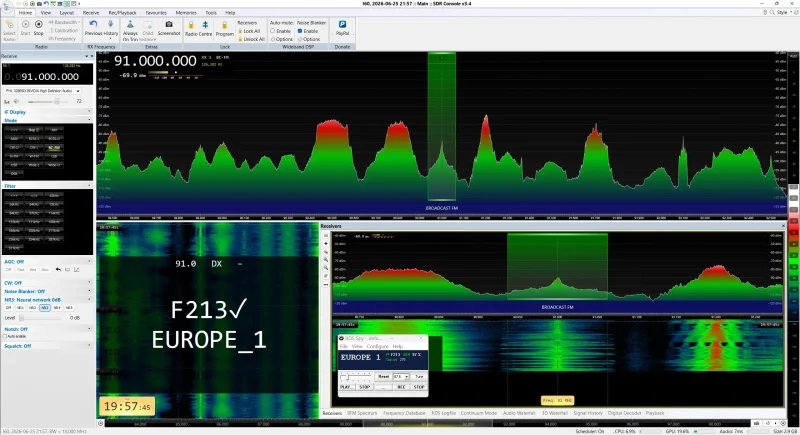This screenshot has height=435, width=800.
Task: Open Configure menu in RDS Spy
Action: tap(378, 346)
